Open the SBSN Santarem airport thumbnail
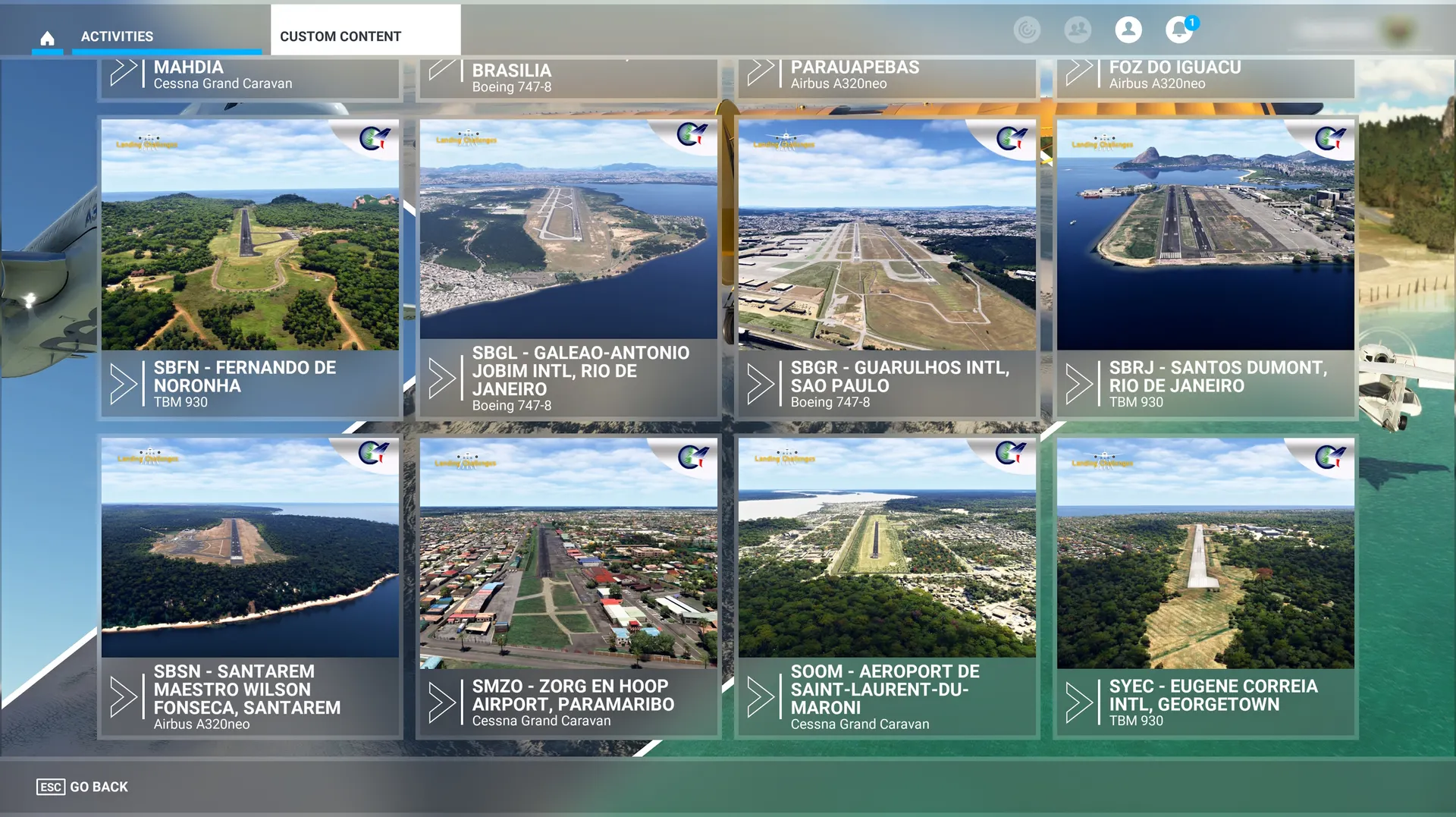1456x817 pixels. [250, 548]
